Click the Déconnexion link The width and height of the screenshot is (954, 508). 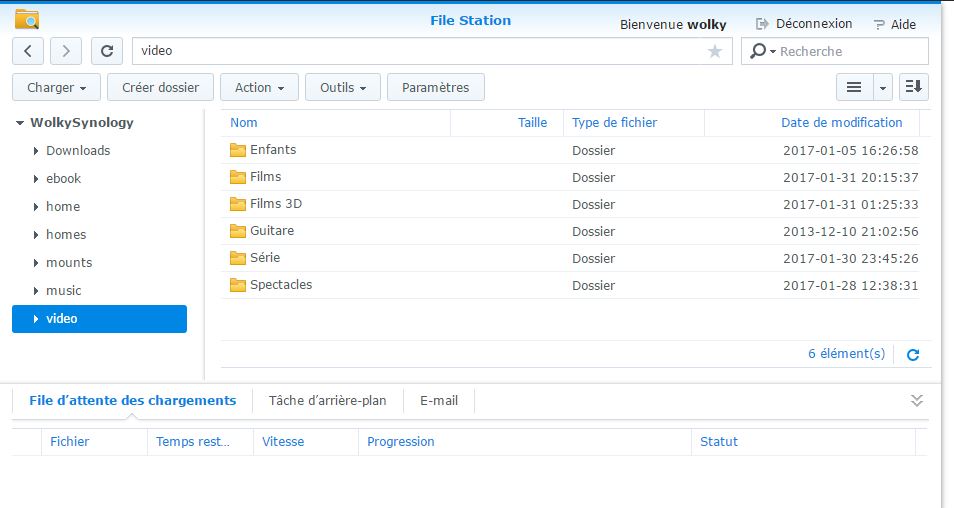(804, 23)
